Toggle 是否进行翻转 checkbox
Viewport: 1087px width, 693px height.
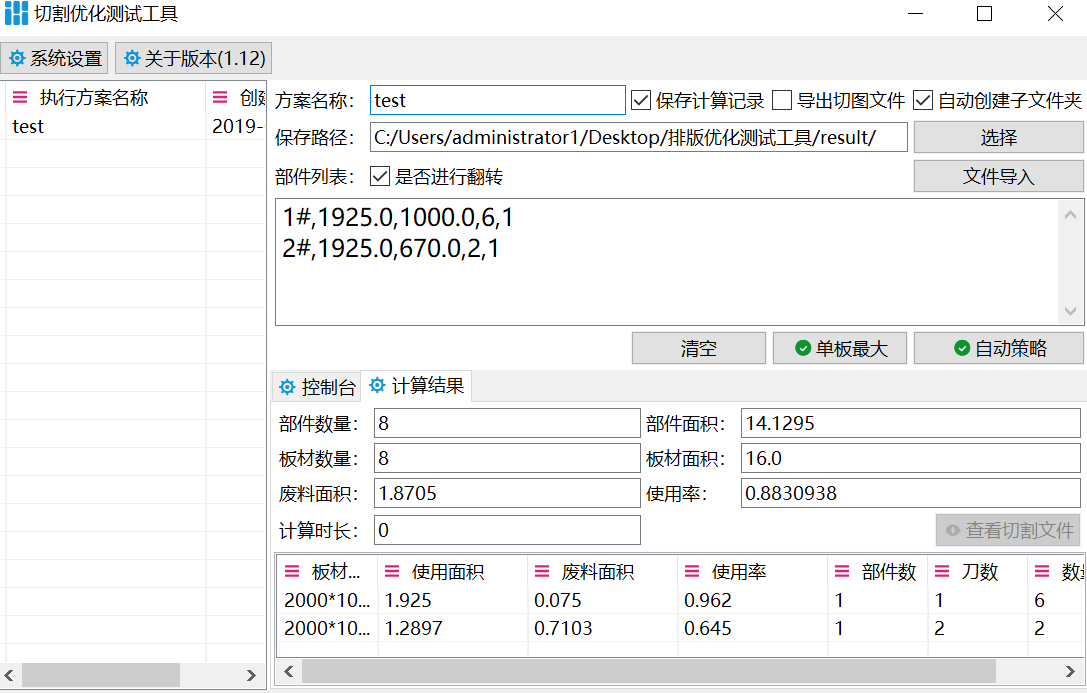380,177
